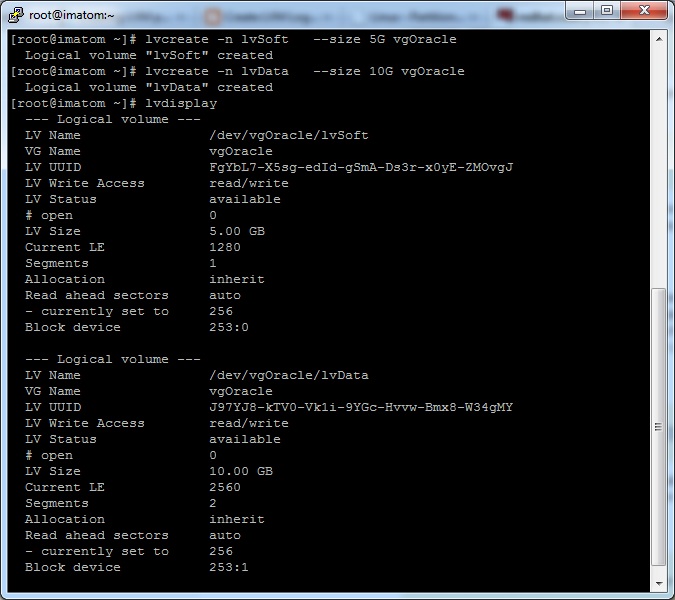The image size is (675, 600).
Task: Maximize the root@imatom terminal window
Action: pyautogui.click(x=607, y=11)
